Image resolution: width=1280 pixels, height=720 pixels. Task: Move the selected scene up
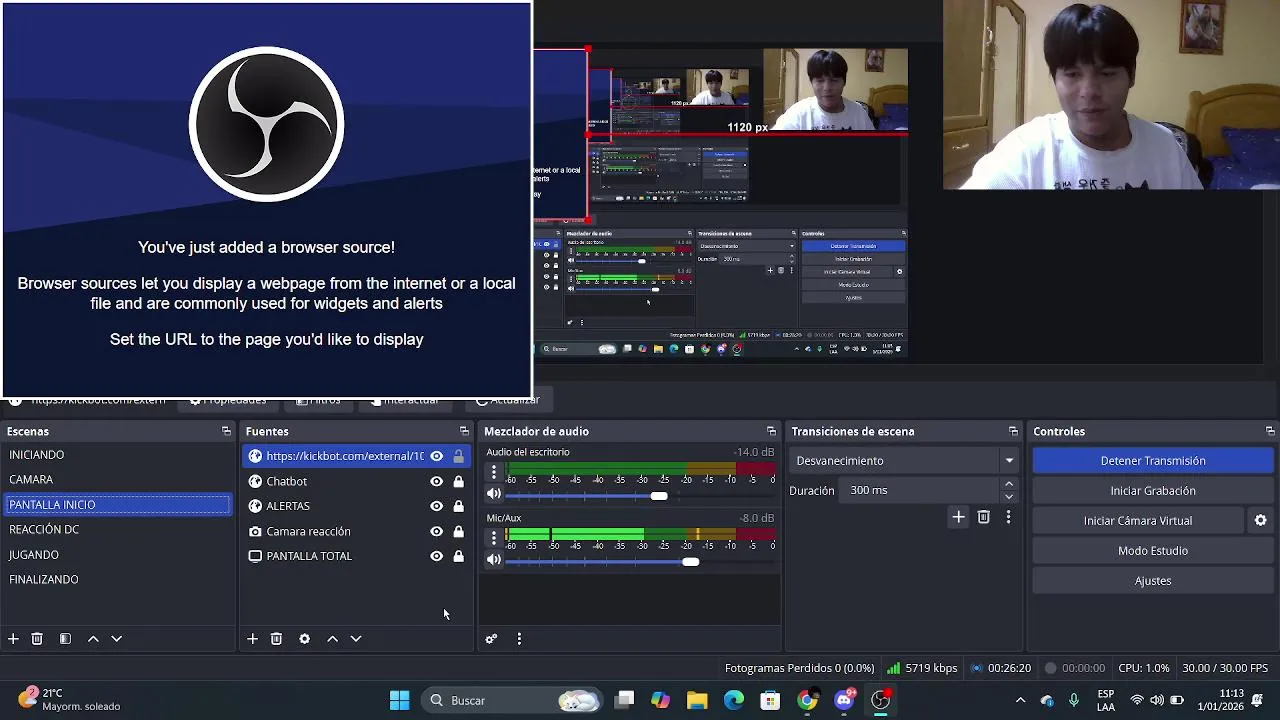[x=93, y=639]
